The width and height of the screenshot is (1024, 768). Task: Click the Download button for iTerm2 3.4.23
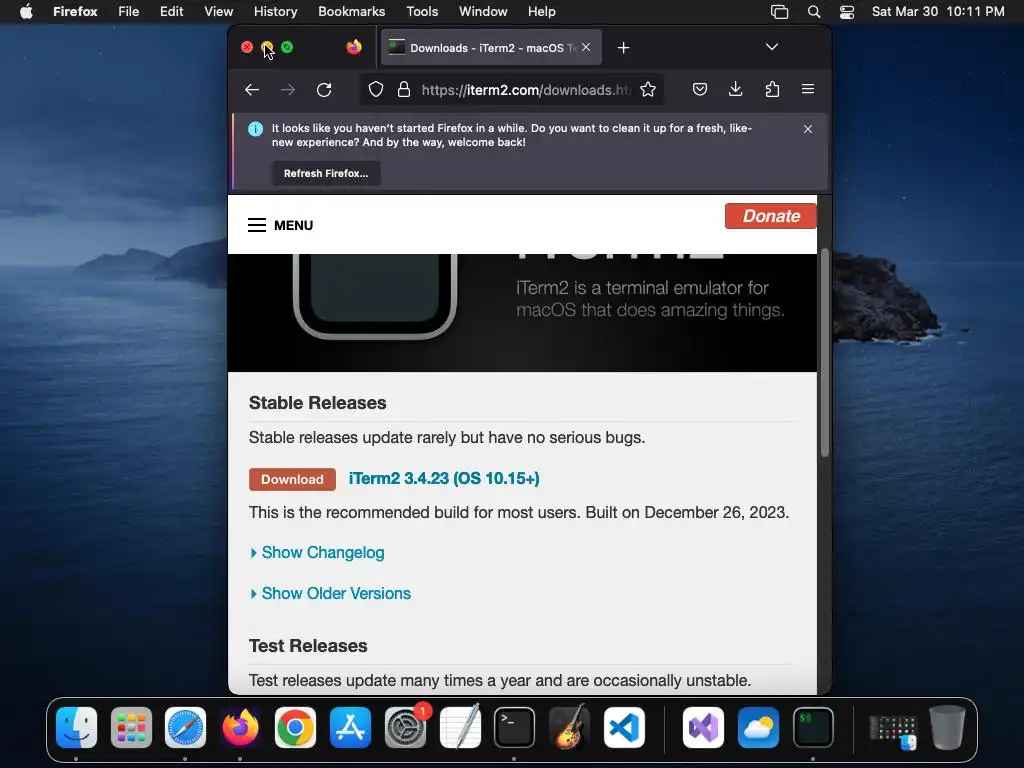point(292,479)
